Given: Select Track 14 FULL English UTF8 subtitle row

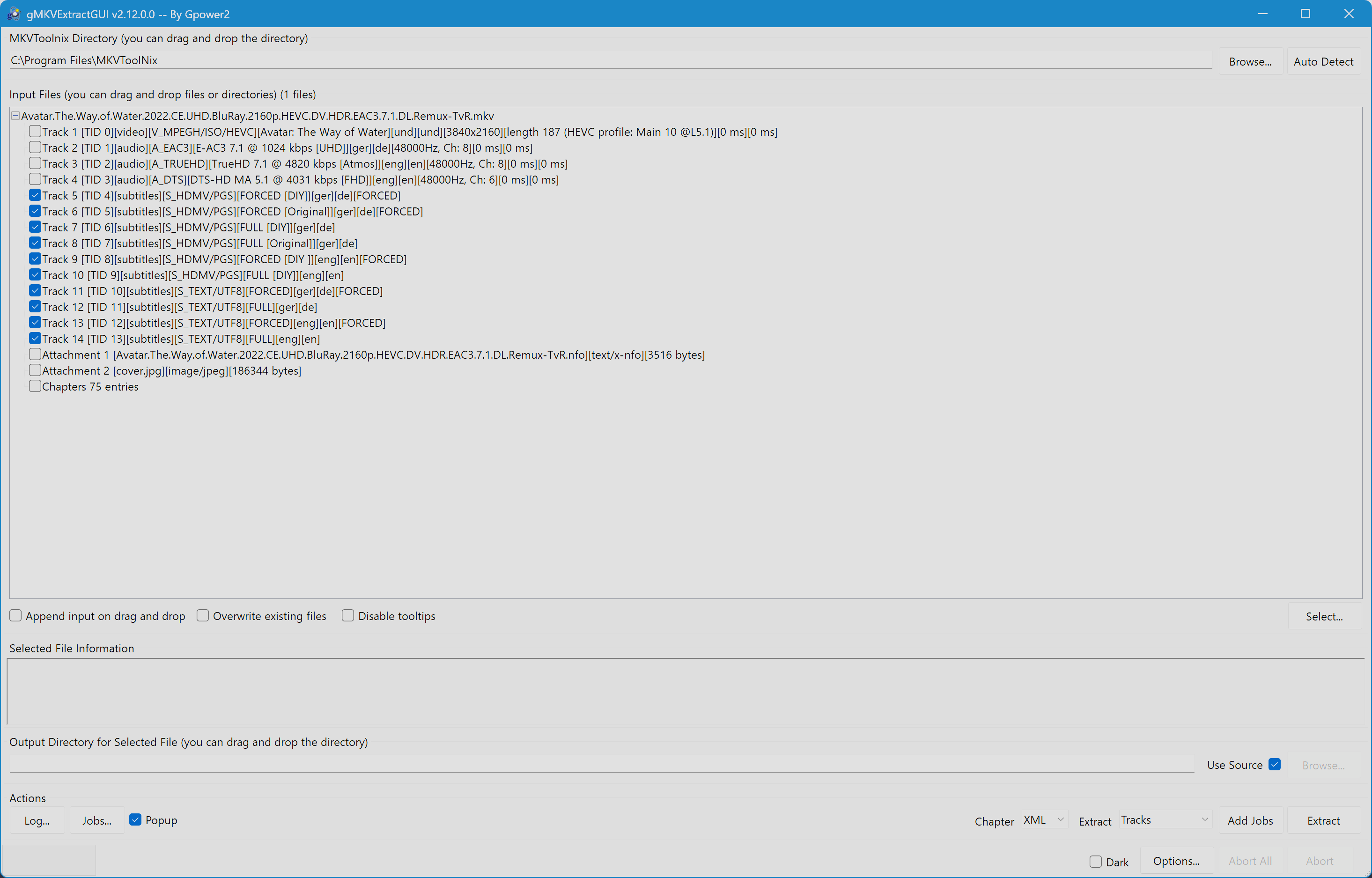Looking at the screenshot, I should point(181,339).
